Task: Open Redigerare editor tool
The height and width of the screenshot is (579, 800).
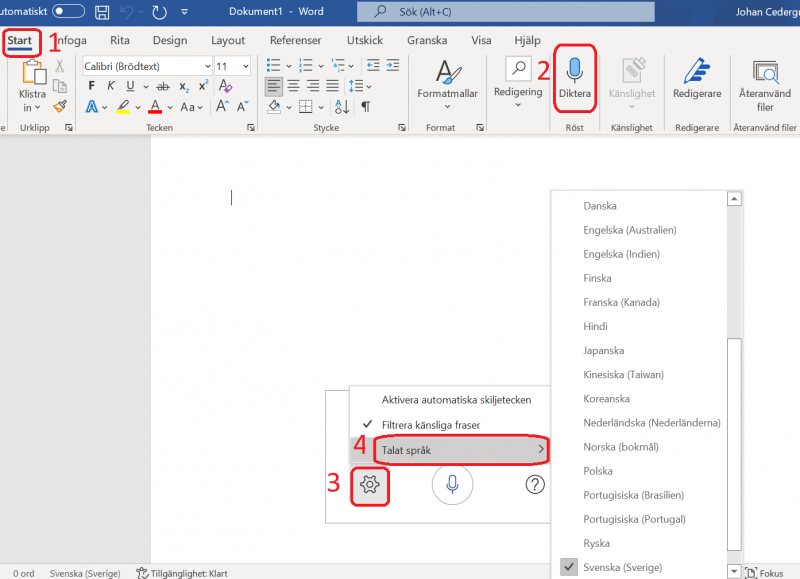Action: [x=697, y=78]
